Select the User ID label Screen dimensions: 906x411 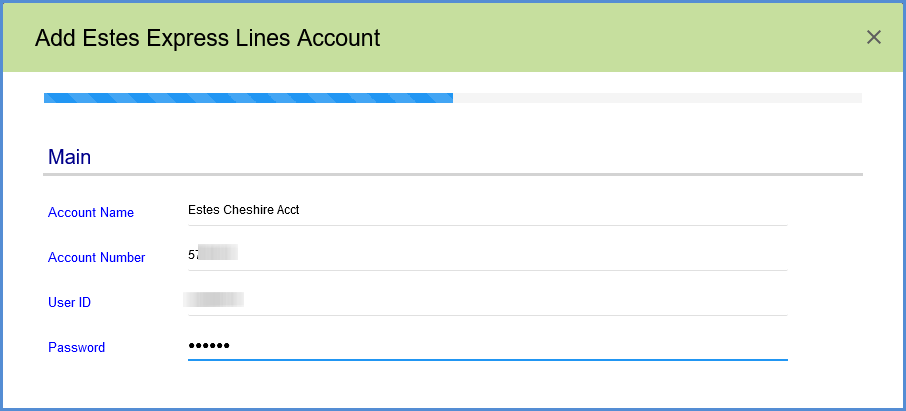click(70, 302)
